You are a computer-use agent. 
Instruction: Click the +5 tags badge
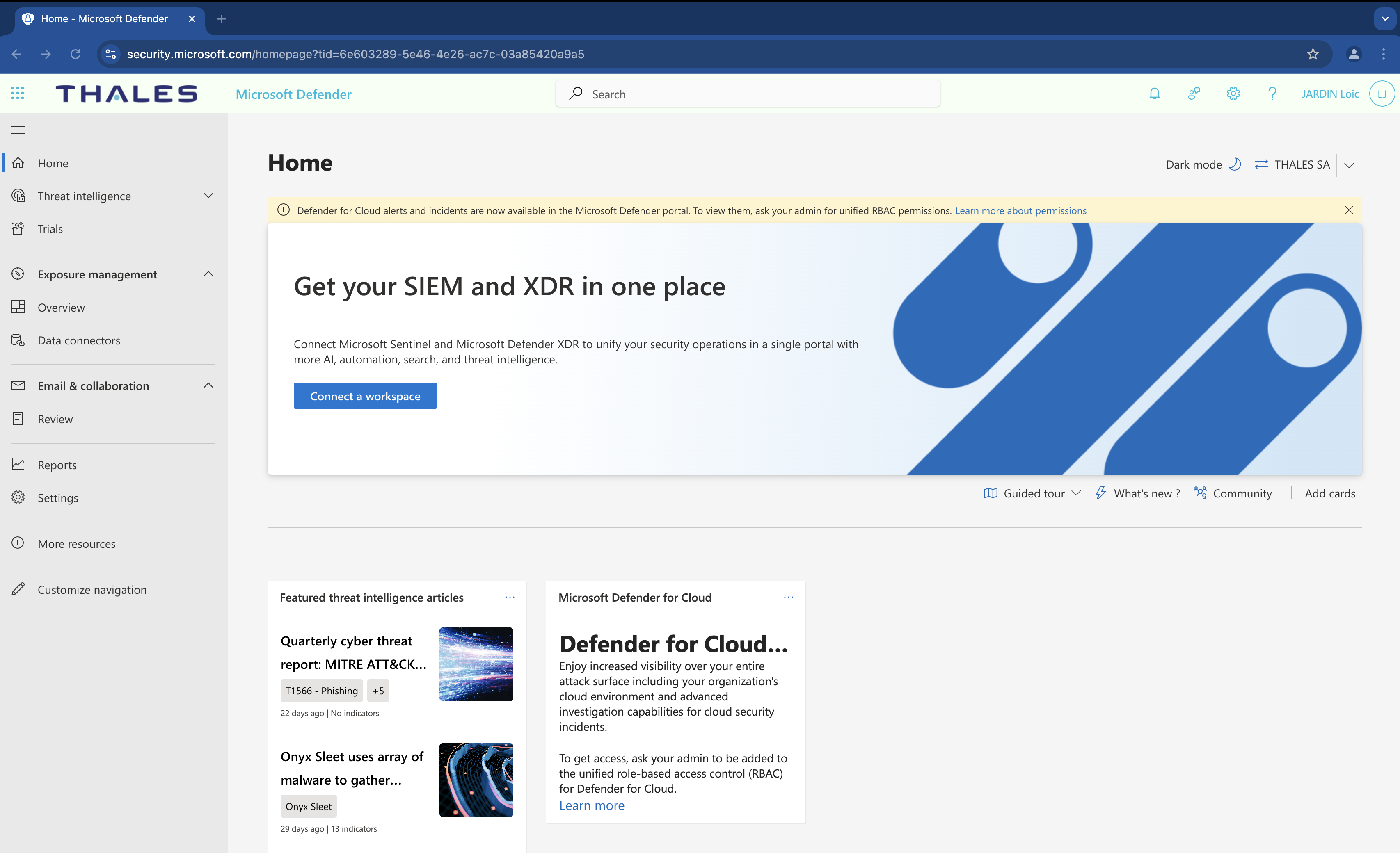point(378,690)
